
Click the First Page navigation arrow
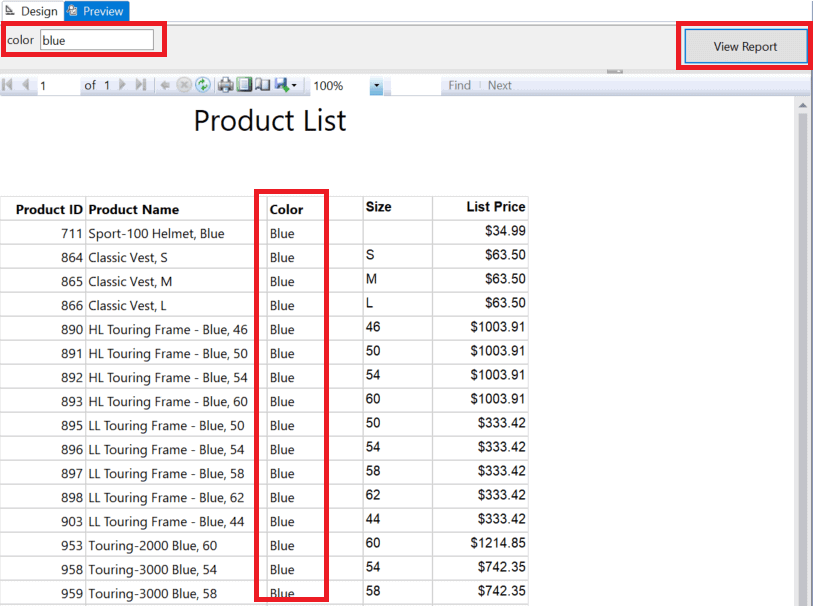(x=9, y=86)
